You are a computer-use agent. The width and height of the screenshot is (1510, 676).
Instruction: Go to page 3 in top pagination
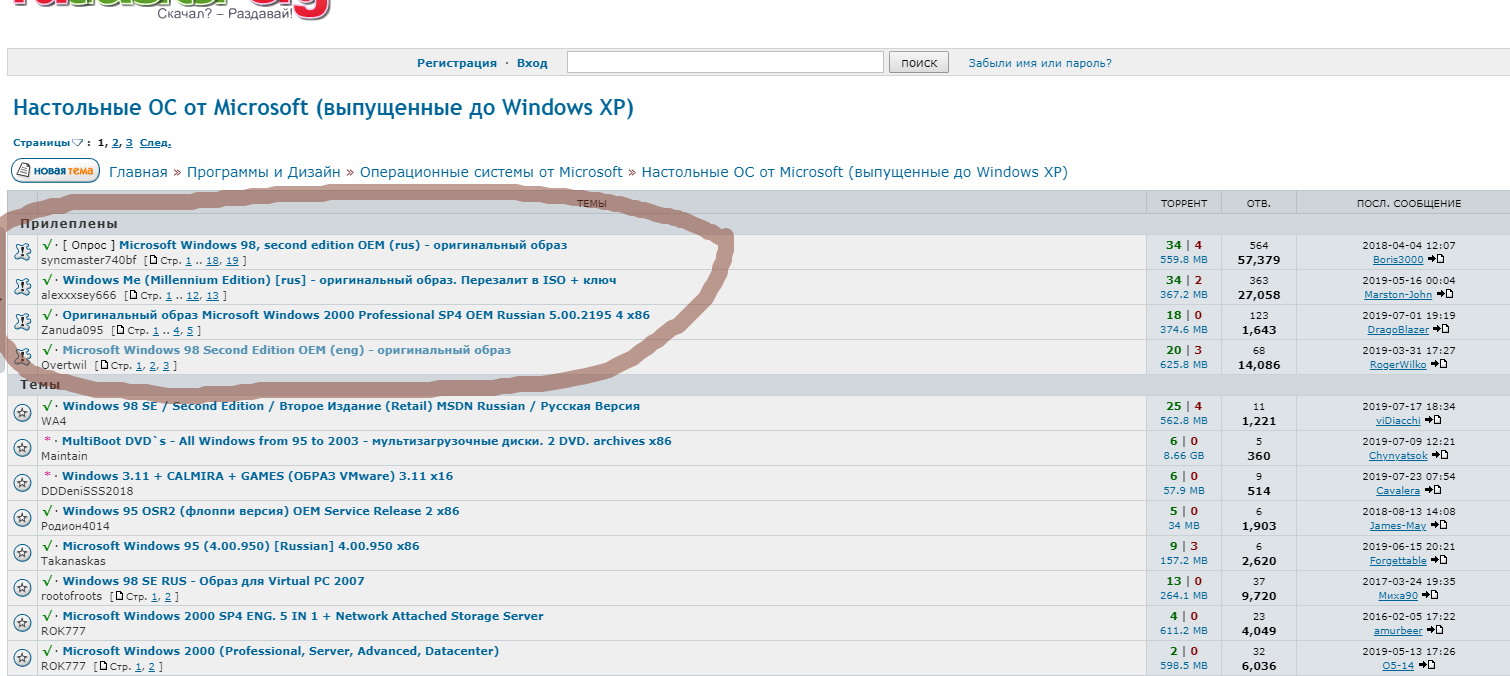(x=128, y=143)
